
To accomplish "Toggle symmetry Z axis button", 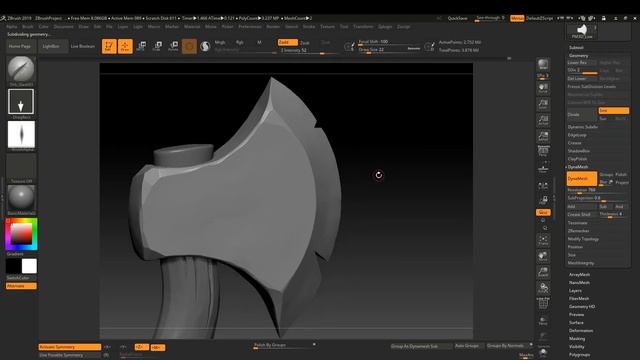I will pos(142,347).
